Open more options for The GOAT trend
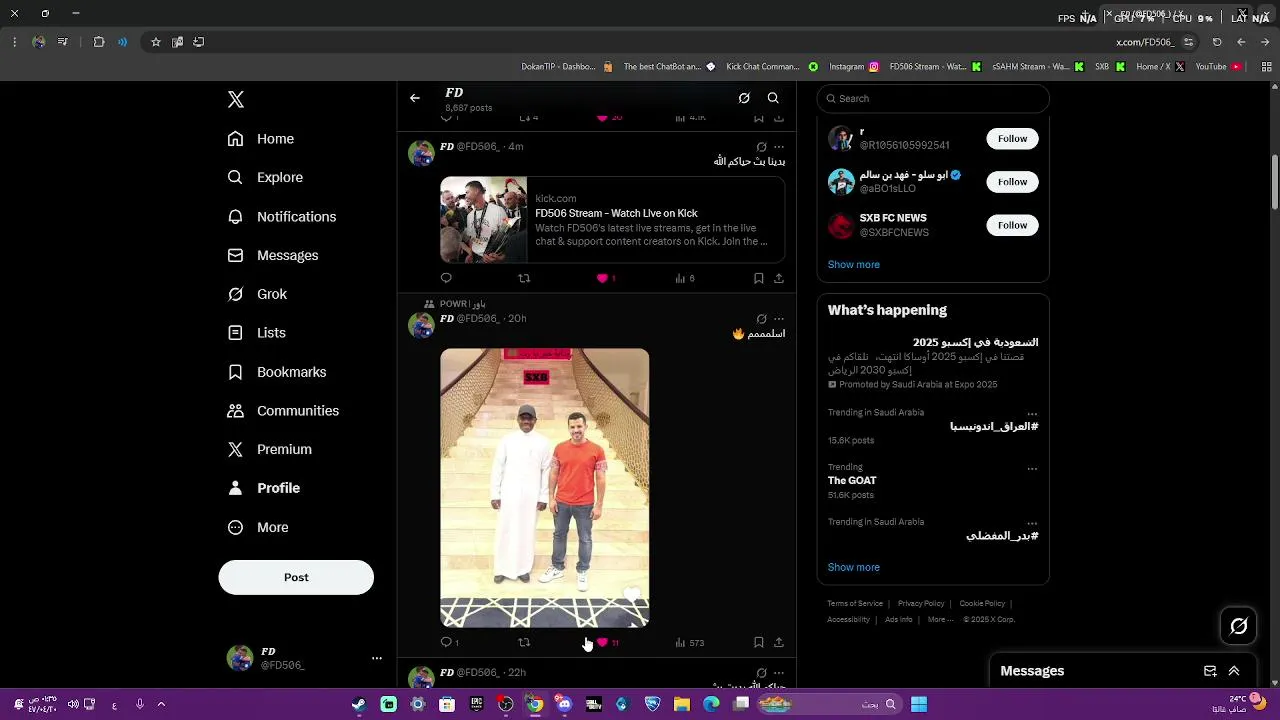Viewport: 1280px width, 720px height. [x=1032, y=468]
